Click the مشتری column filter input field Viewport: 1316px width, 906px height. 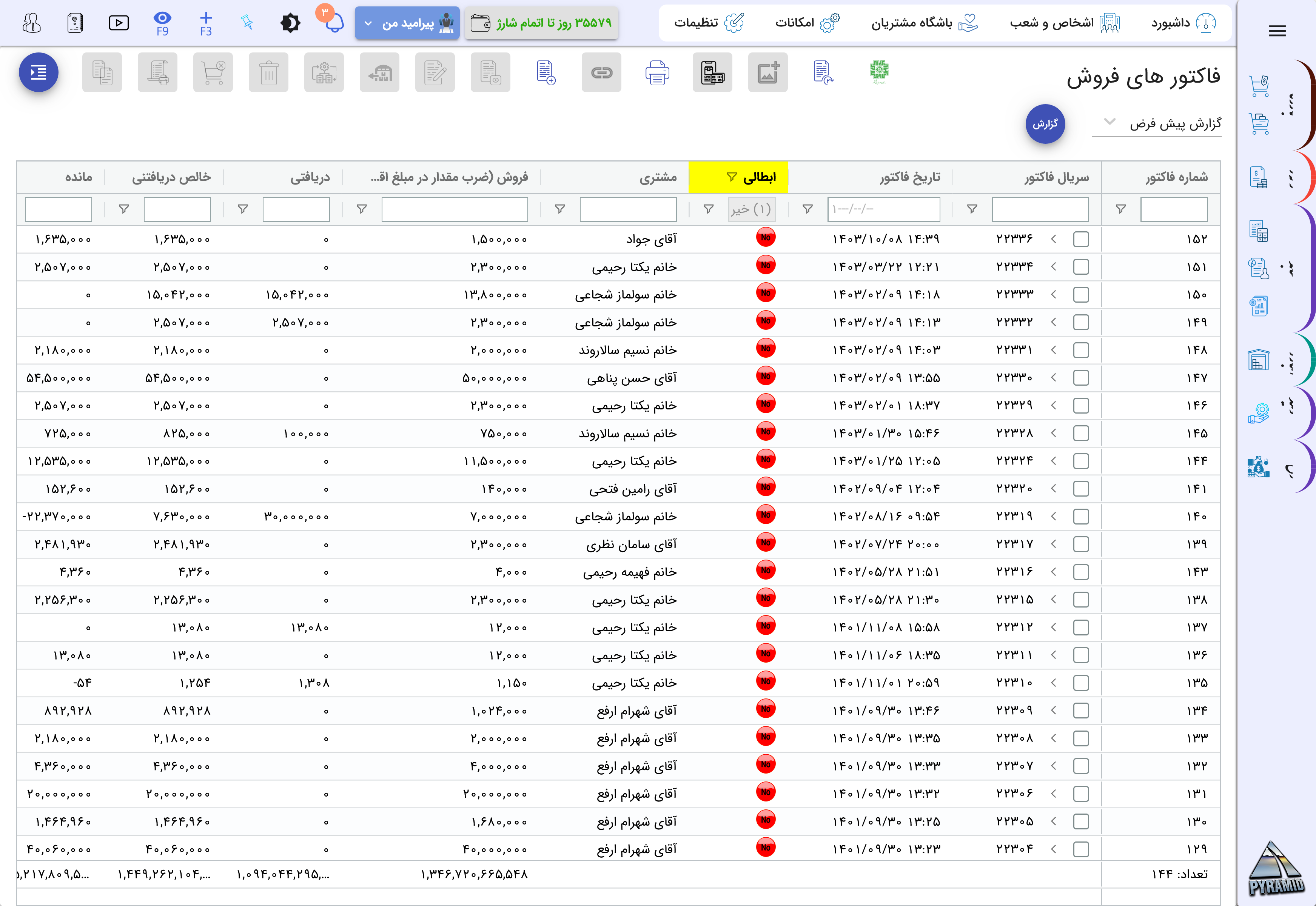628,209
